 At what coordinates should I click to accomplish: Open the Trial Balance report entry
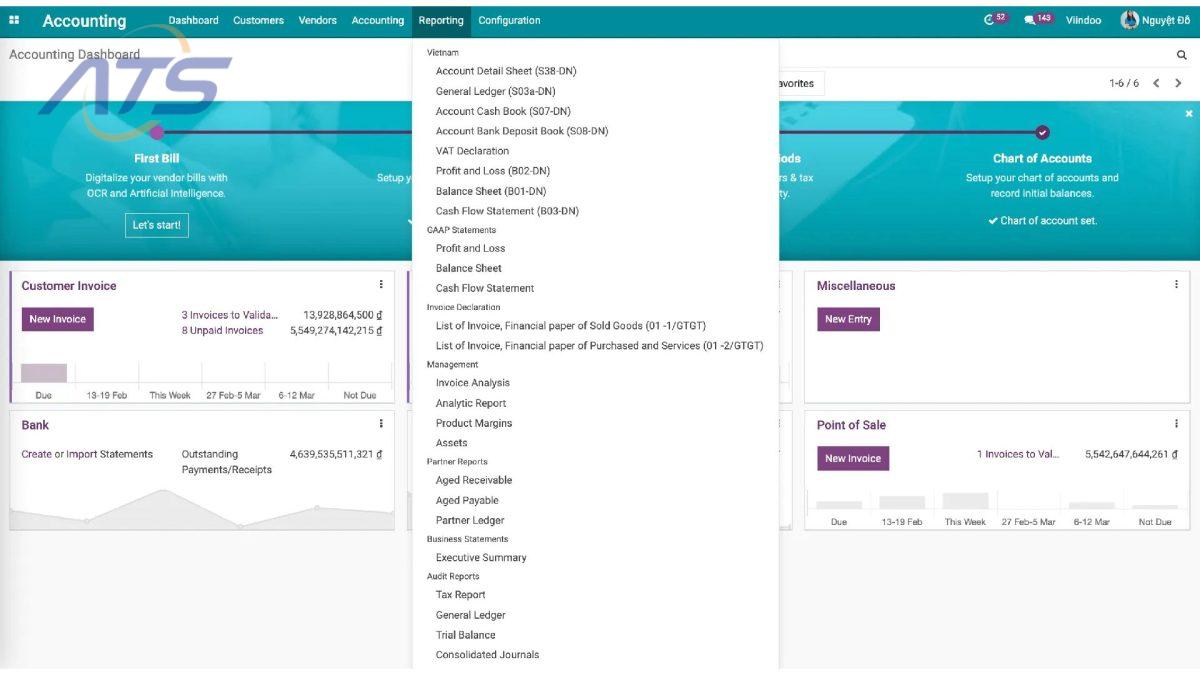(x=465, y=635)
